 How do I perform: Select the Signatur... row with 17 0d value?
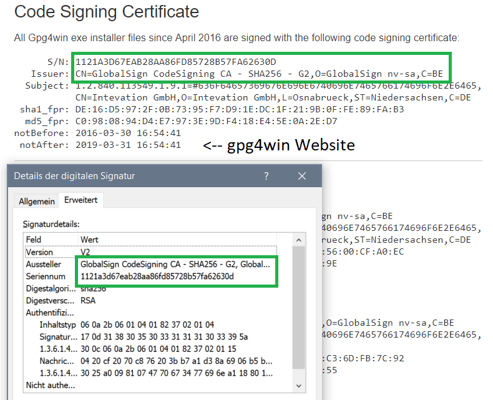tap(151, 337)
